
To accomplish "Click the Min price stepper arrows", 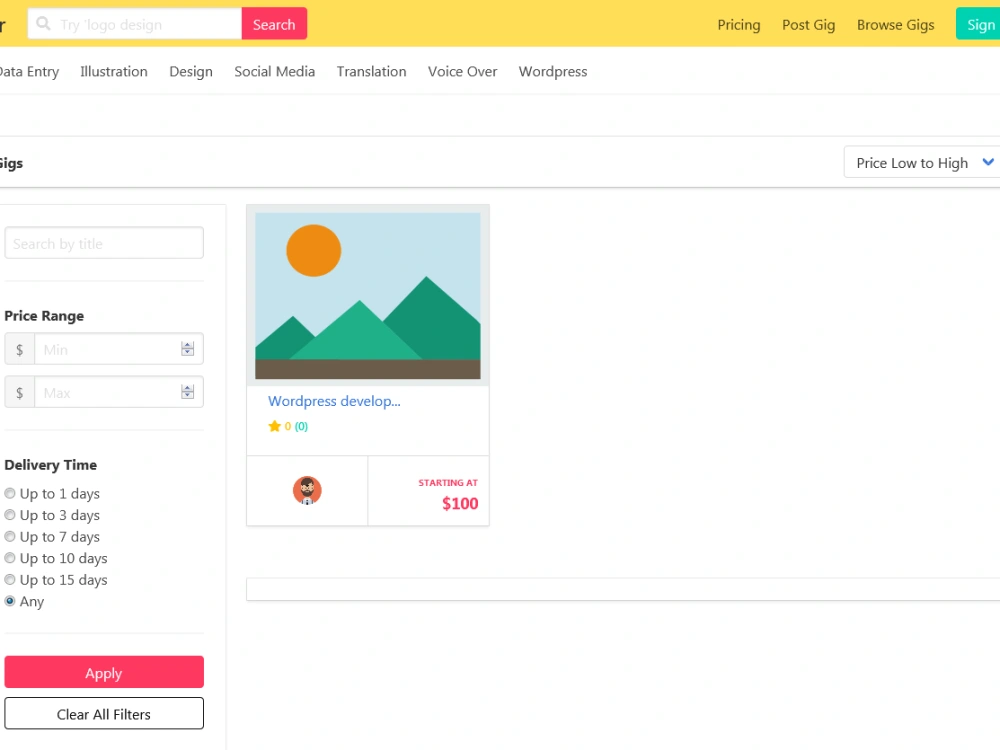I will (x=187, y=349).
